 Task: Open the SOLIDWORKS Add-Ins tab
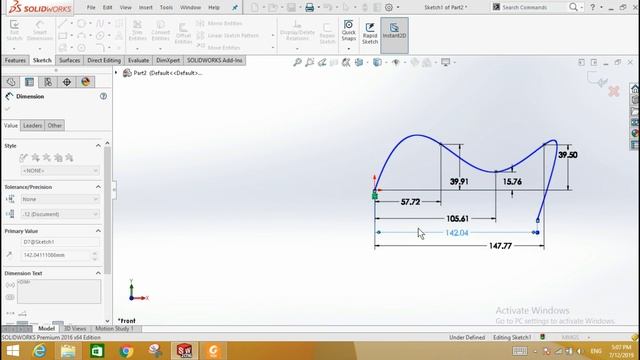click(215, 60)
